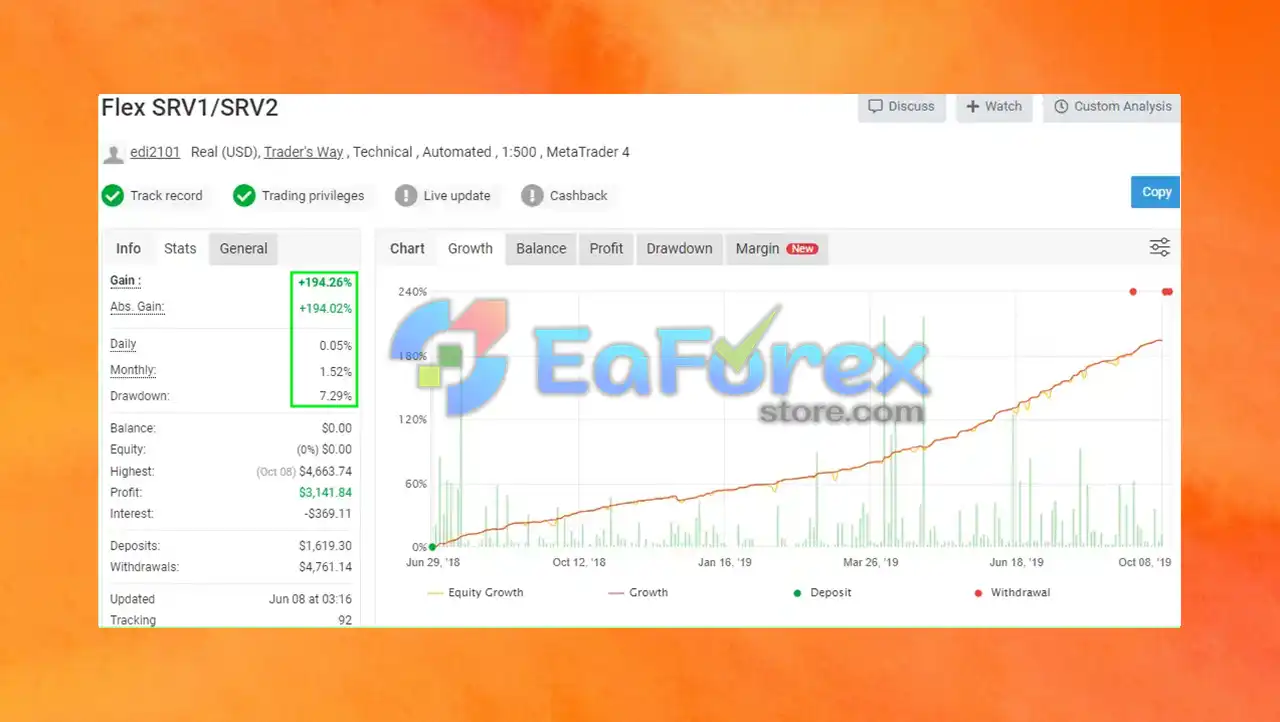This screenshot has width=1280, height=722.
Task: Click the green Track record checkmark icon
Action: (113, 195)
